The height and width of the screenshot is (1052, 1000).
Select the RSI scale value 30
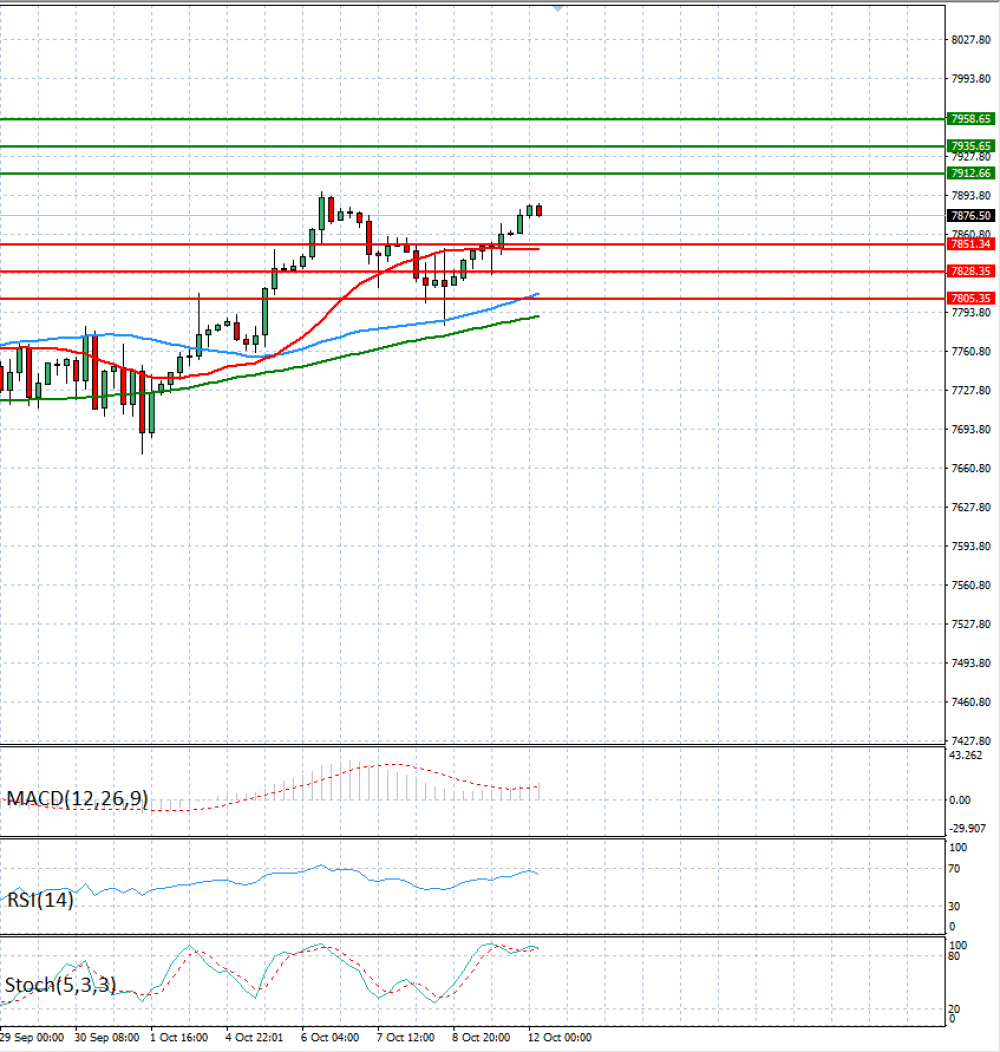[954, 906]
